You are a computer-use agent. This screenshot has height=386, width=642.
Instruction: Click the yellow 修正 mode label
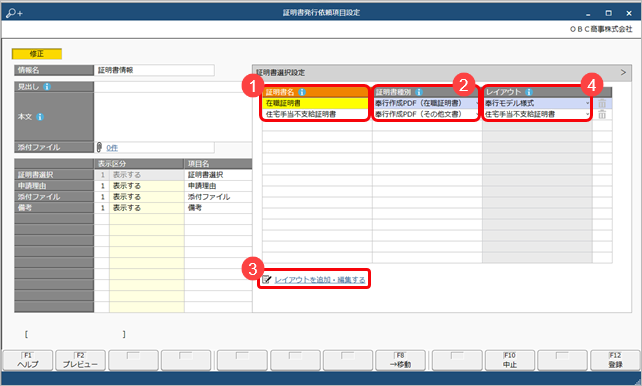click(37, 54)
